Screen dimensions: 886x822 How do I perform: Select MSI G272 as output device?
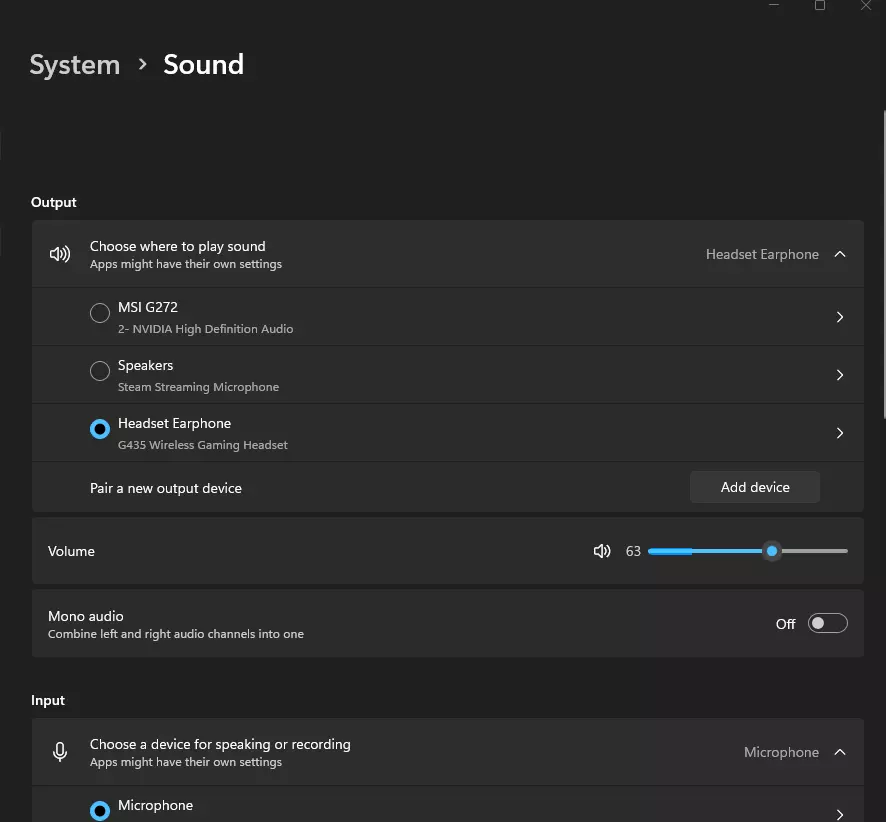[100, 314]
